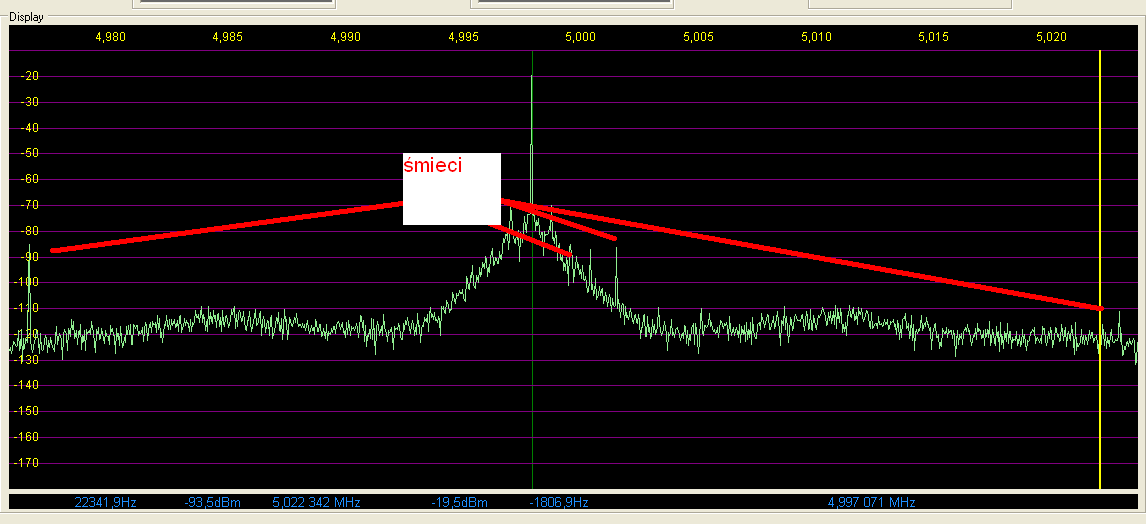
Task: Click the 22341,9Hz offset readout
Action: pos(105,502)
